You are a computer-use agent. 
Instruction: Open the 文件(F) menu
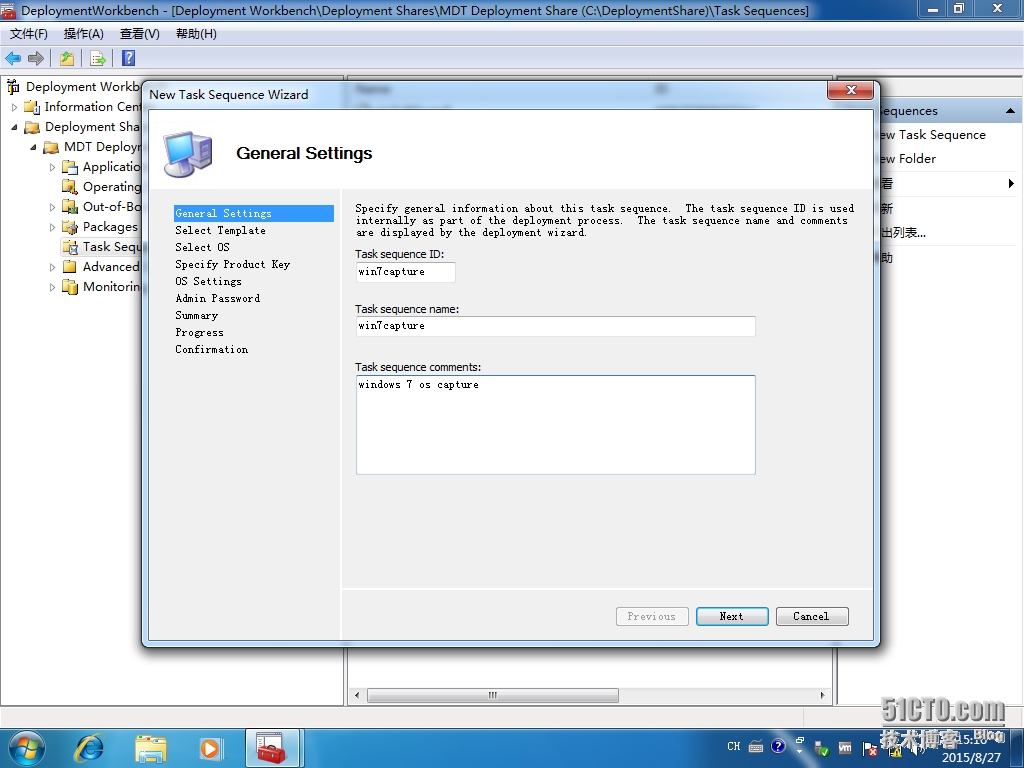[x=28, y=34]
